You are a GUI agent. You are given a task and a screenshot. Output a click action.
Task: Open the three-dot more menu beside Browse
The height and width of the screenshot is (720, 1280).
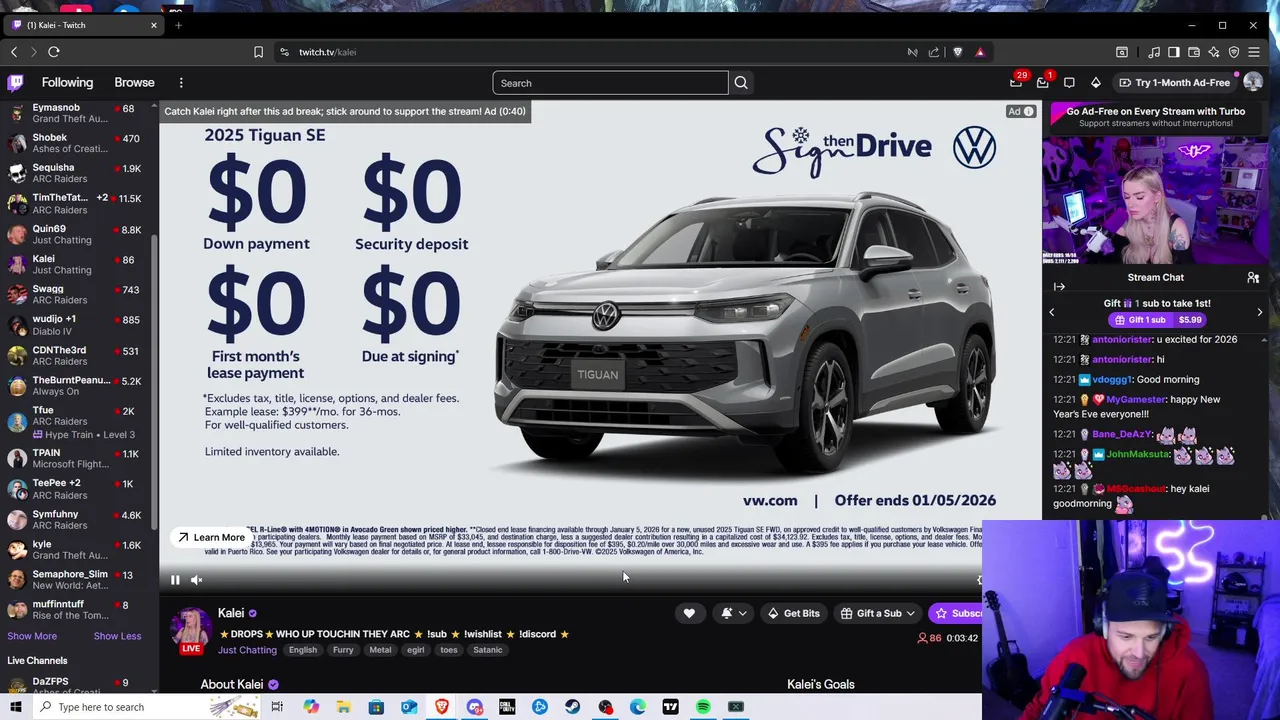point(181,83)
